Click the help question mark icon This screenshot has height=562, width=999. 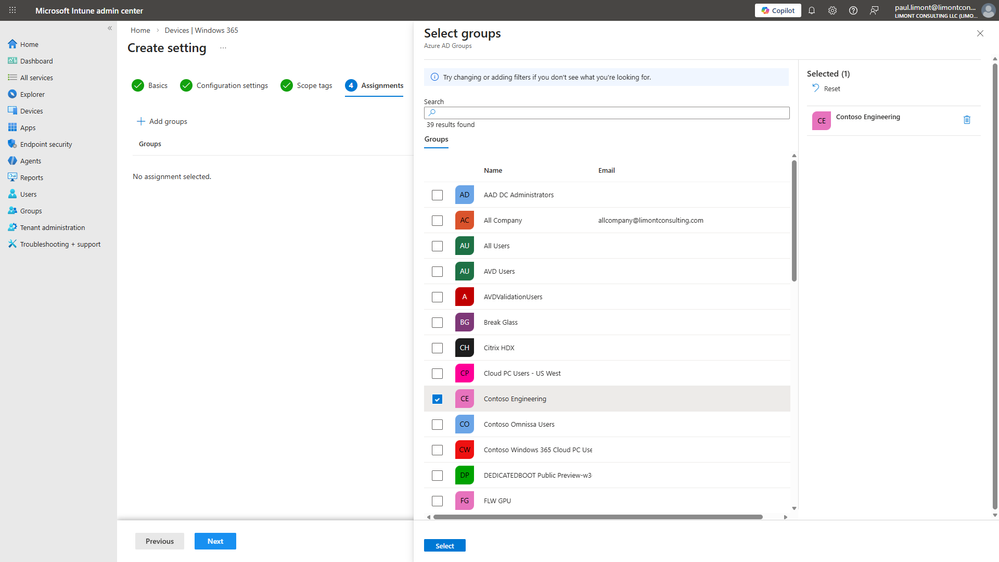[x=853, y=10]
